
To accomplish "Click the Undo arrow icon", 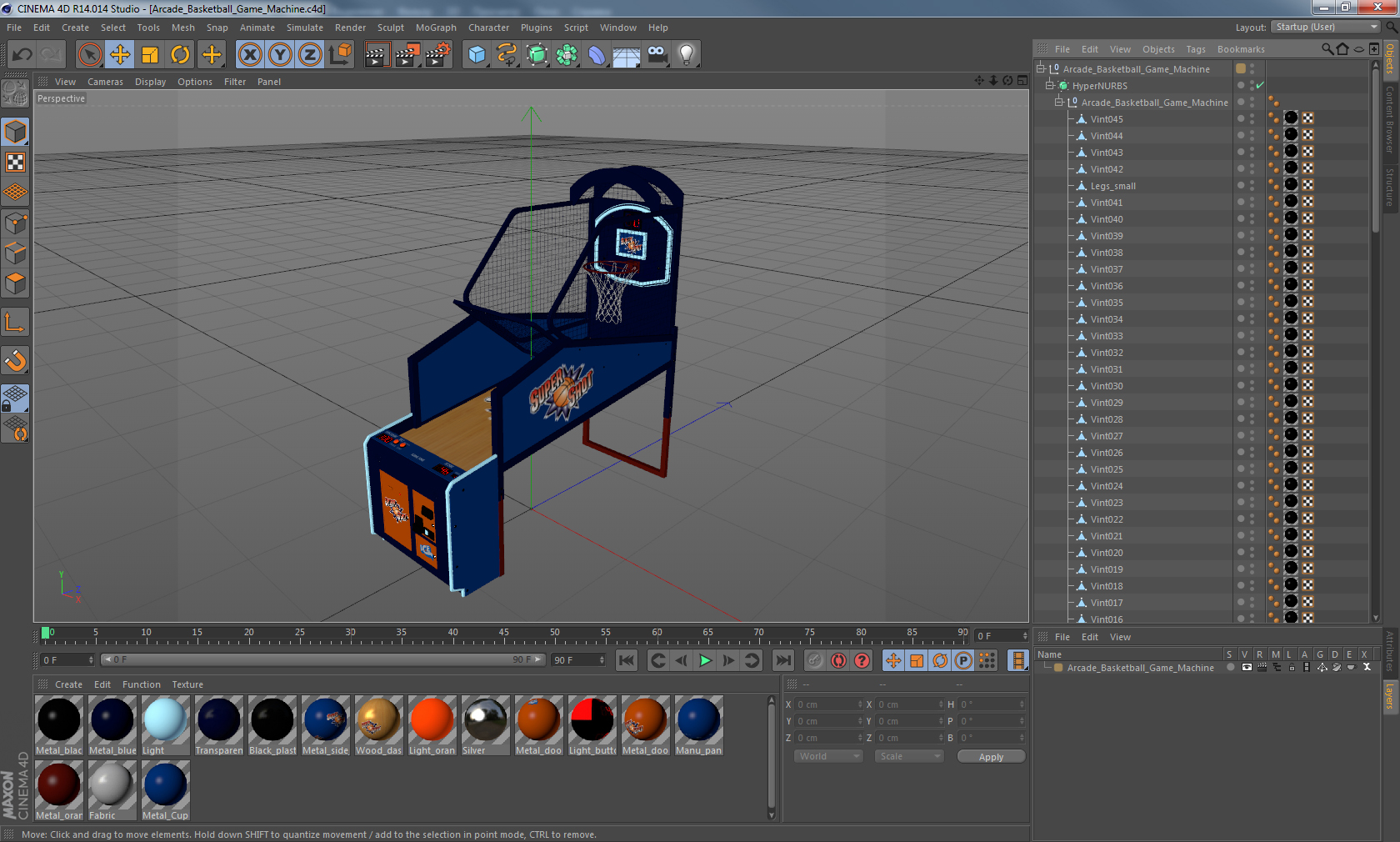I will [x=22, y=55].
